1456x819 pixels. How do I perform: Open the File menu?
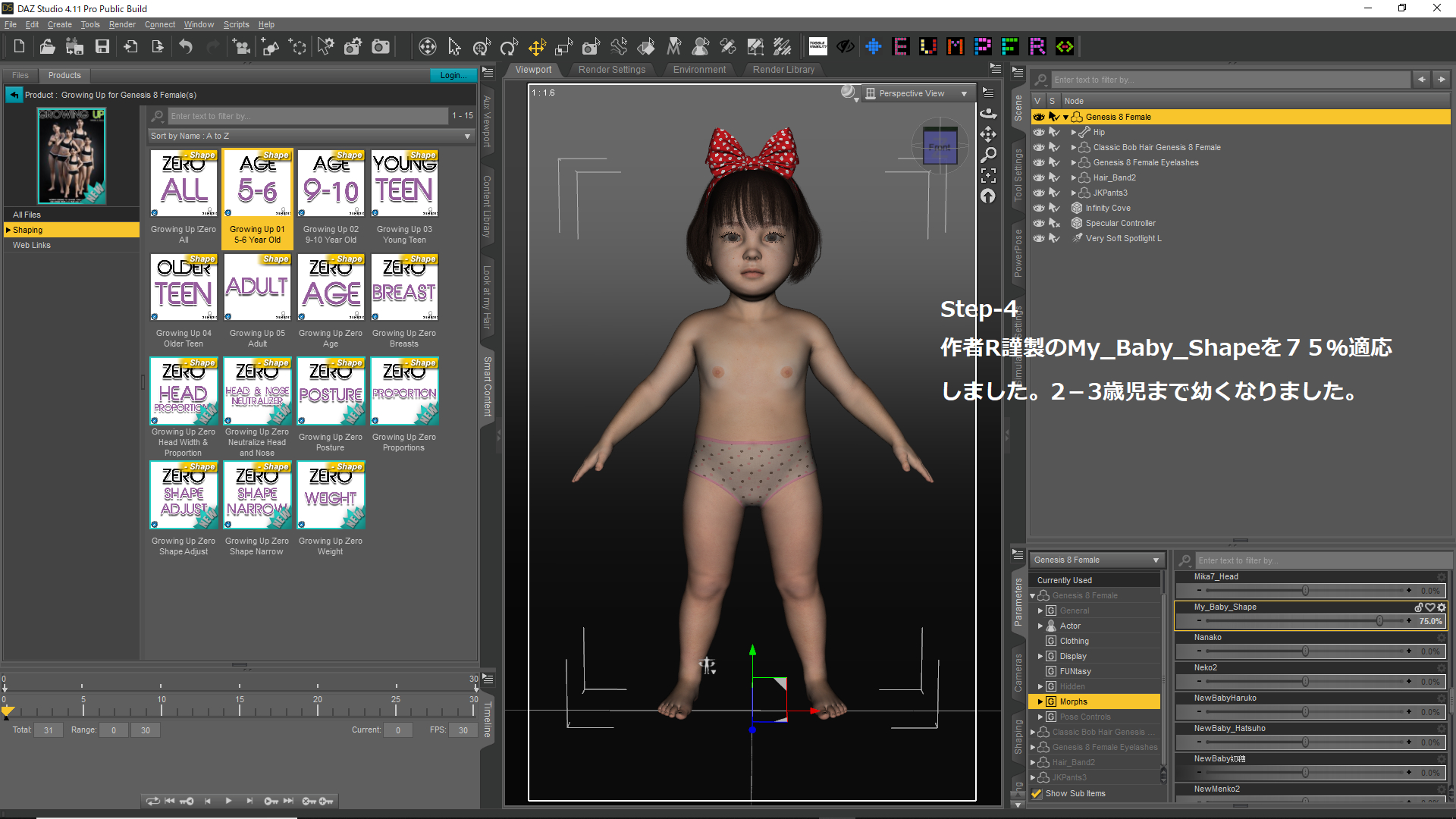point(11,24)
